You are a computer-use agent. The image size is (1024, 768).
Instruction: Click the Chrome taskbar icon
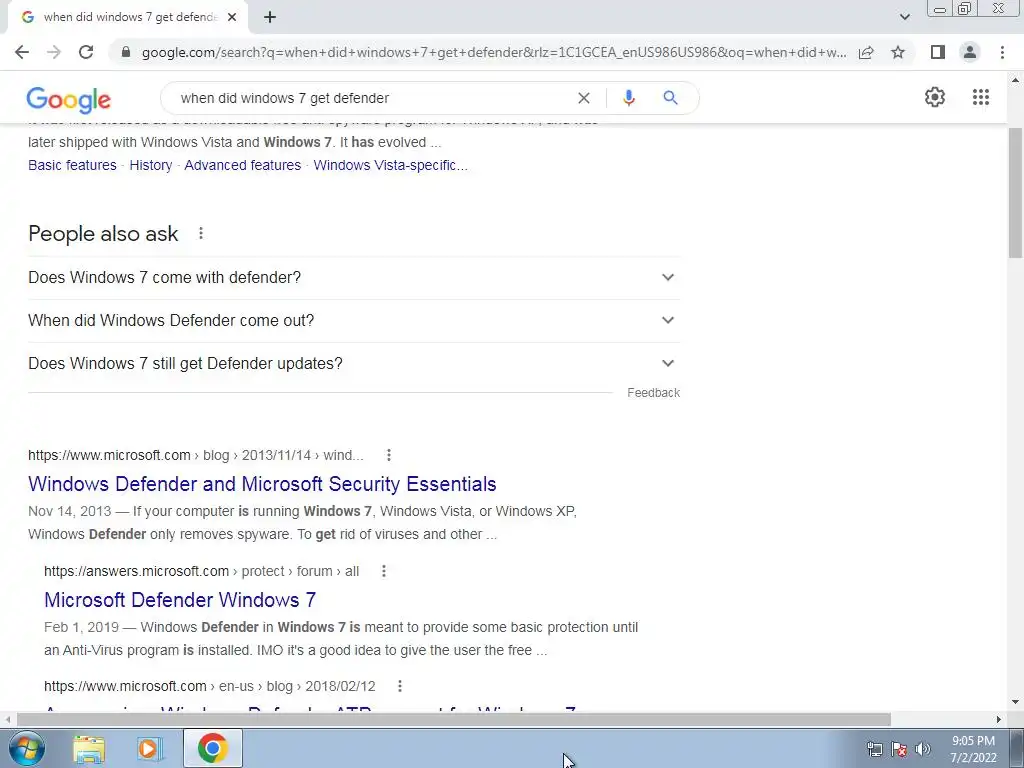click(x=213, y=748)
